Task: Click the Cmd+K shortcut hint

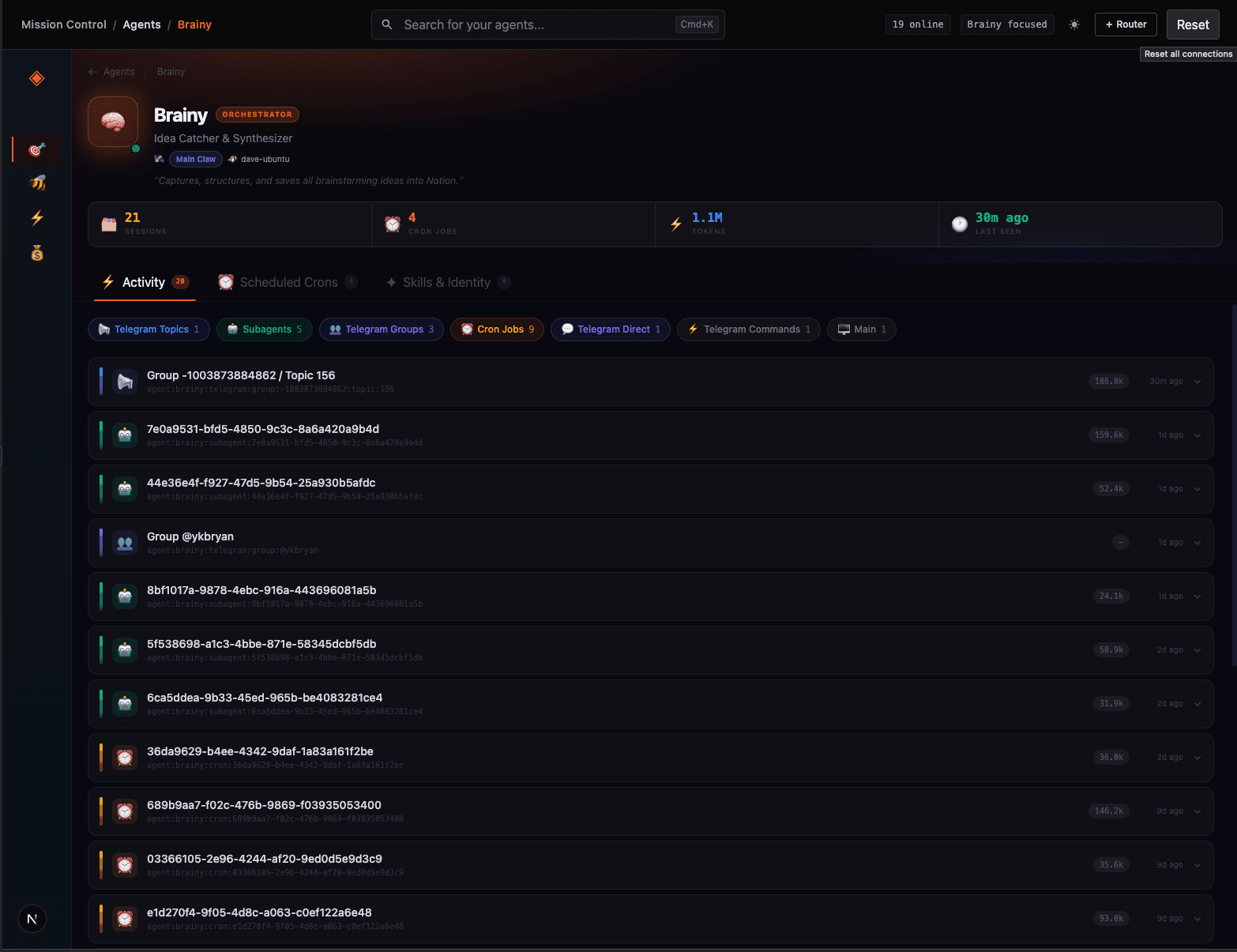Action: [697, 24]
